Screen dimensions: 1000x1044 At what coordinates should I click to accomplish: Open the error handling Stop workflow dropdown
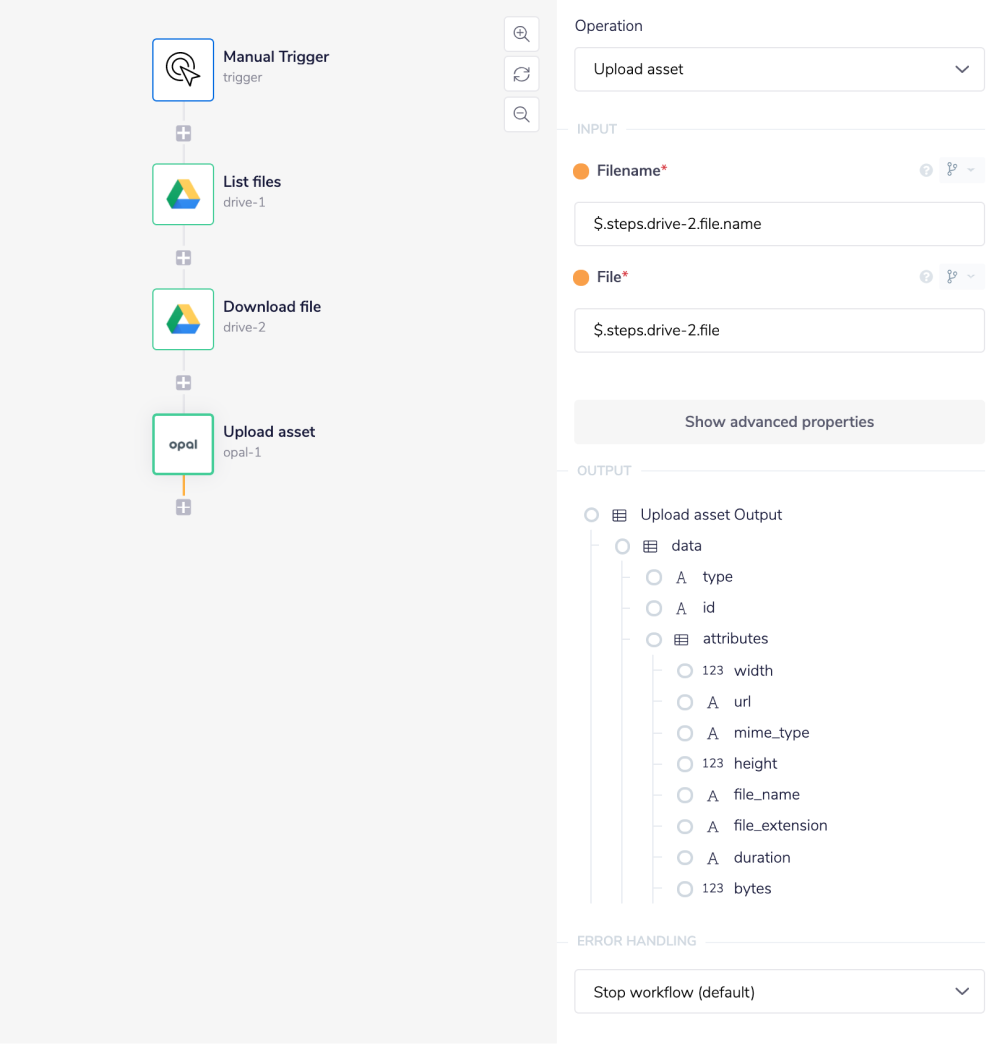click(x=779, y=992)
